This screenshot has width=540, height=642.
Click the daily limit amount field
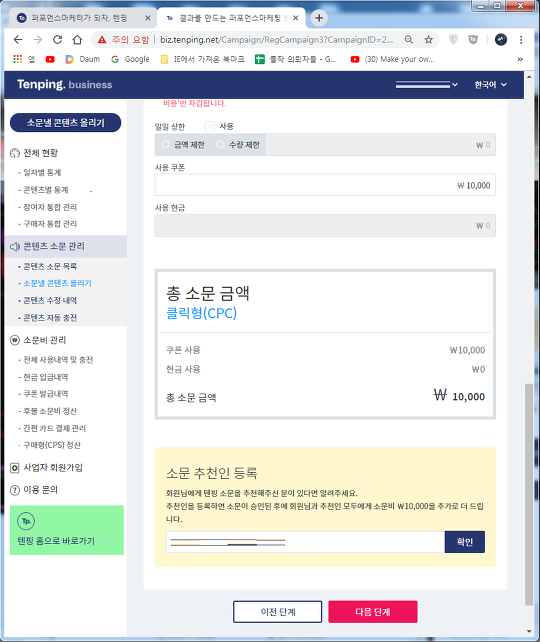point(380,145)
